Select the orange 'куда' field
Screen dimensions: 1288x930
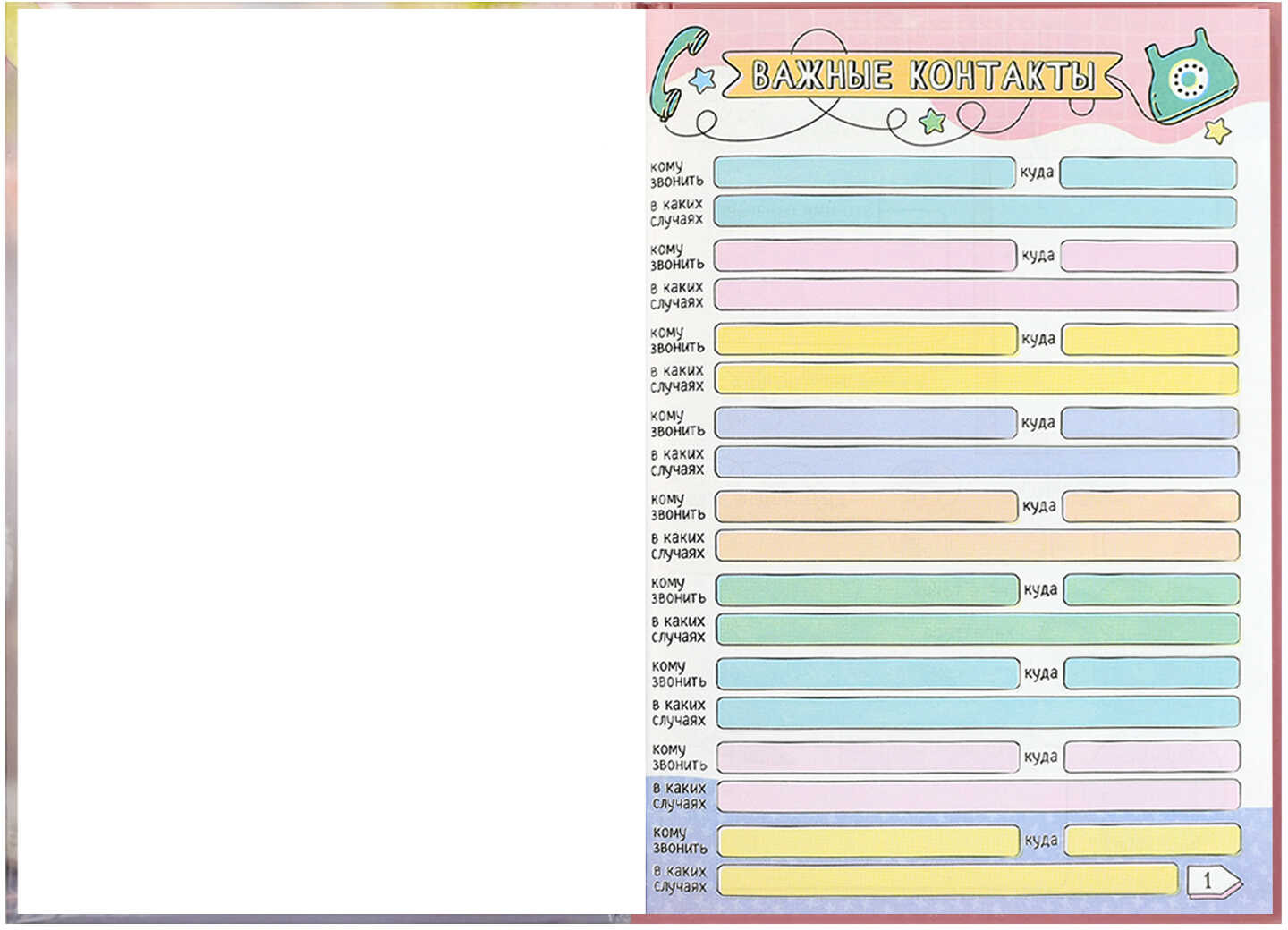[x=1150, y=506]
